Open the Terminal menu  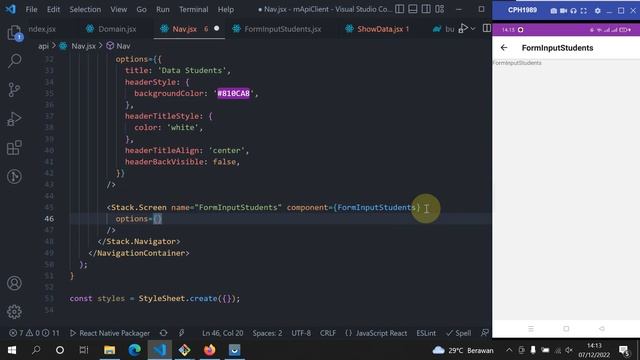193,9
